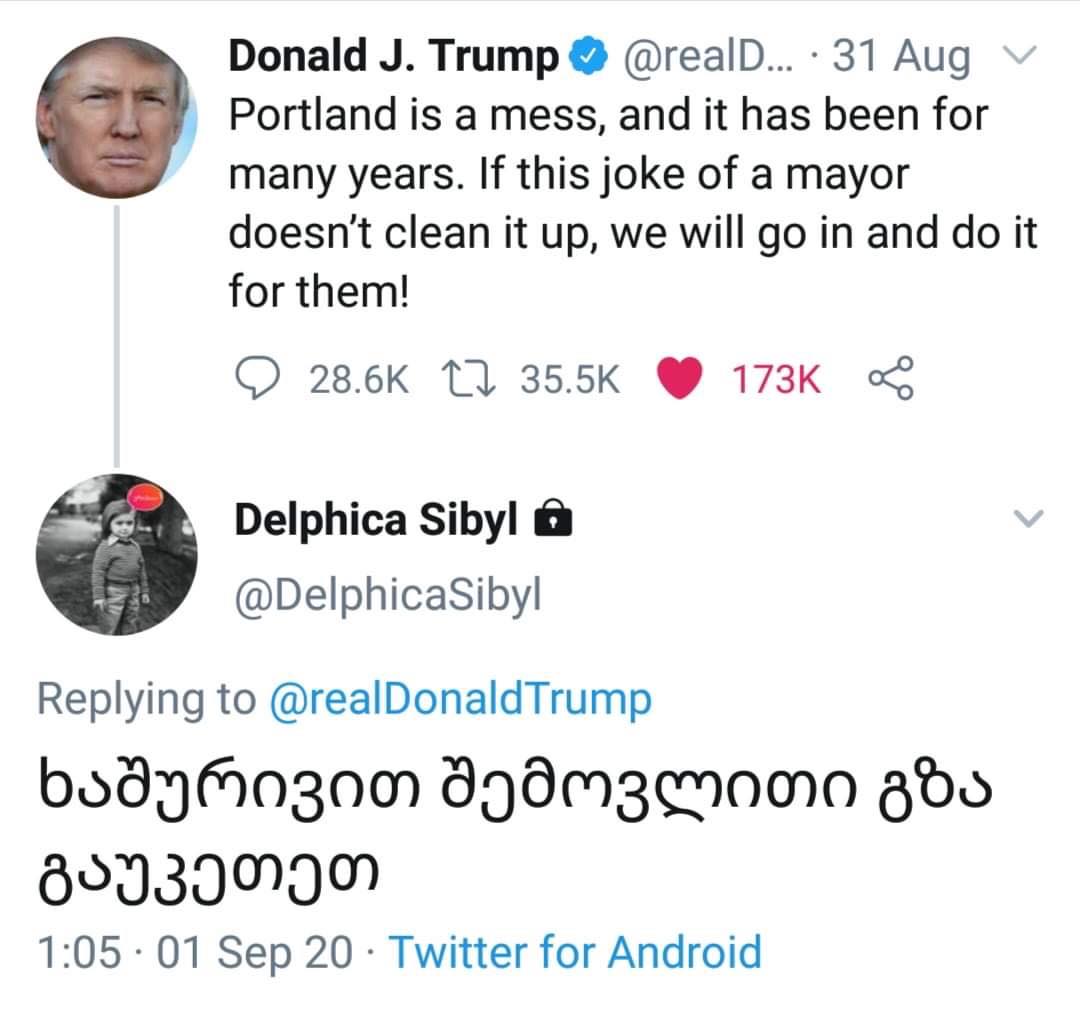
Task: Open Delphica Sibyl's profile picture
Action: tap(117, 555)
